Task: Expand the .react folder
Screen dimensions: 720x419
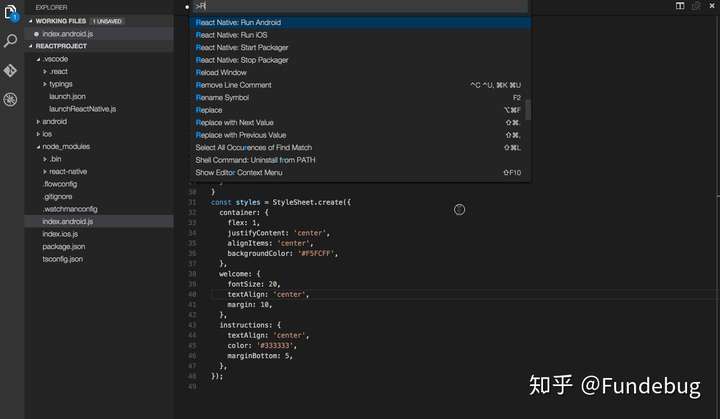Action: (45, 72)
